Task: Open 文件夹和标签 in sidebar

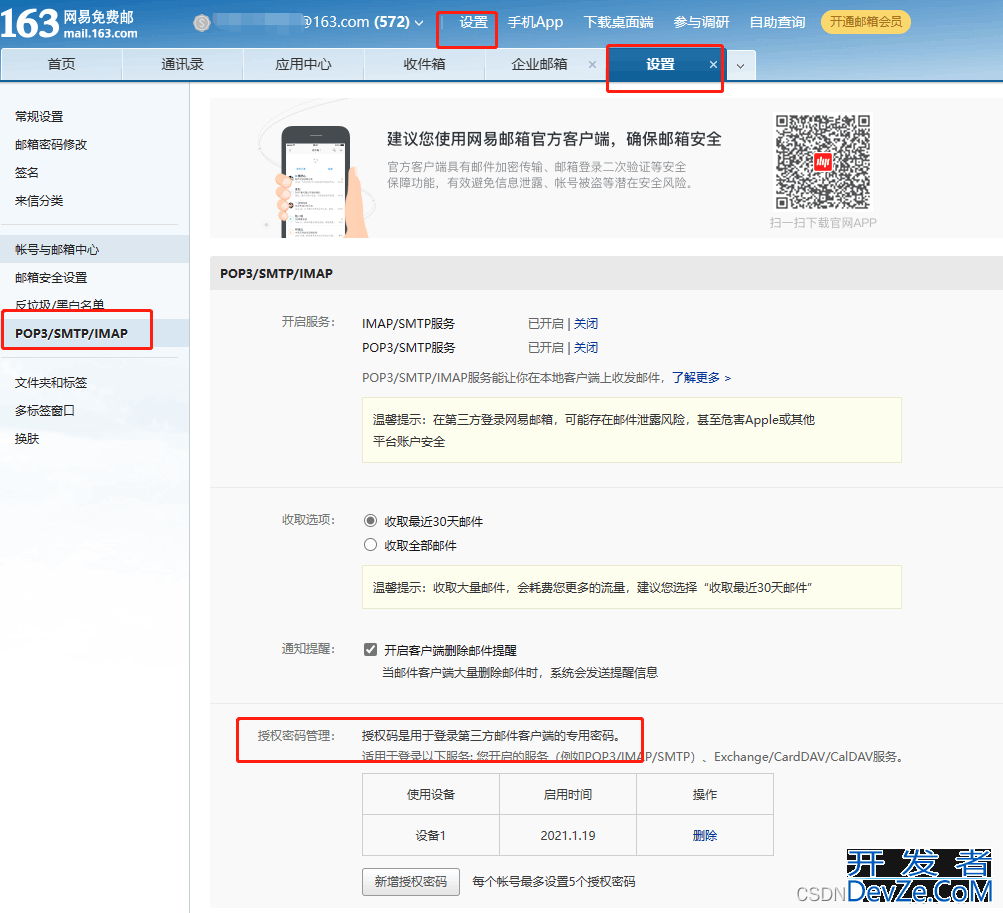Action: pyautogui.click(x=51, y=383)
